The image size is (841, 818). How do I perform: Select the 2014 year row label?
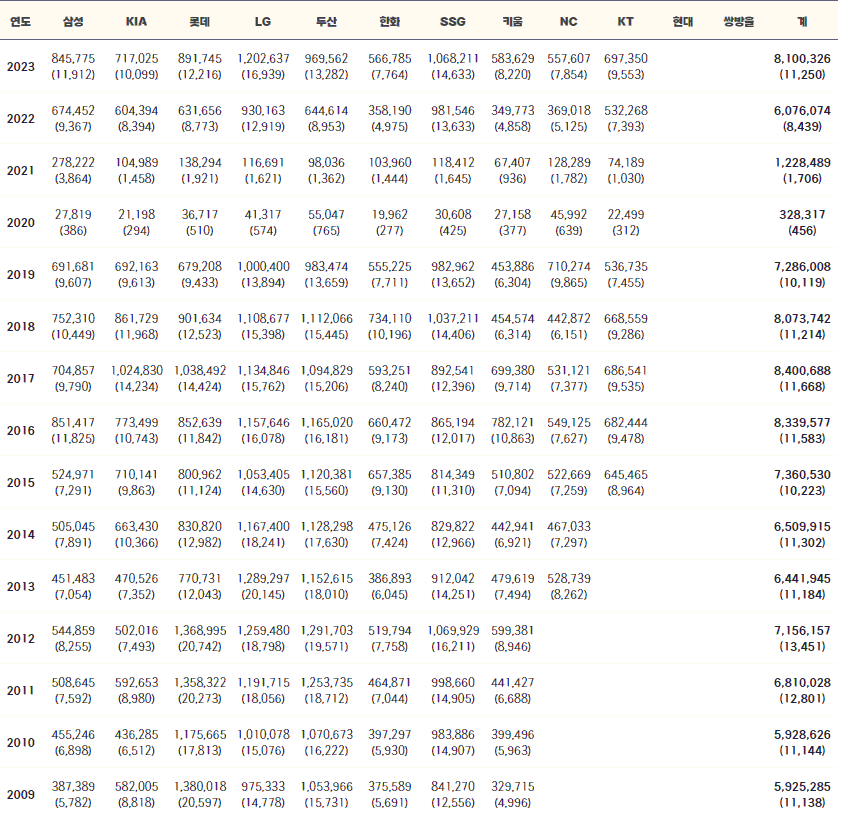(x=20, y=535)
